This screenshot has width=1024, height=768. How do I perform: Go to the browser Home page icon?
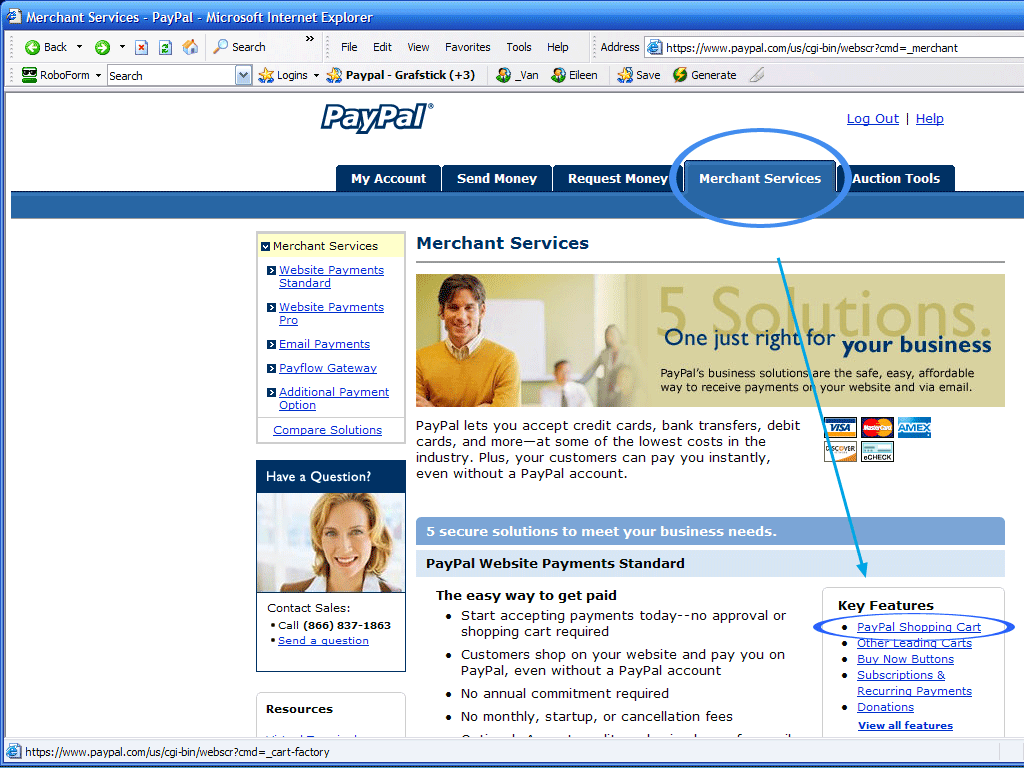(x=190, y=47)
